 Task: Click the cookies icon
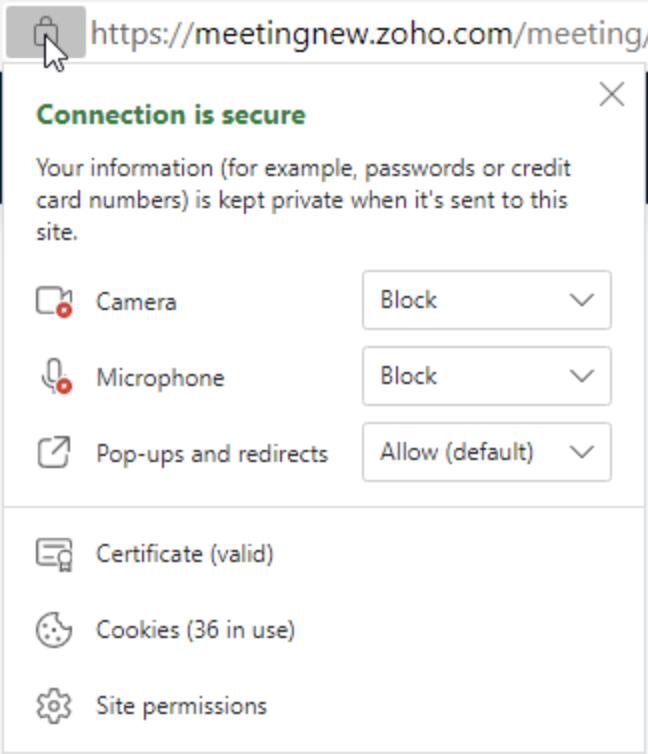[54, 630]
